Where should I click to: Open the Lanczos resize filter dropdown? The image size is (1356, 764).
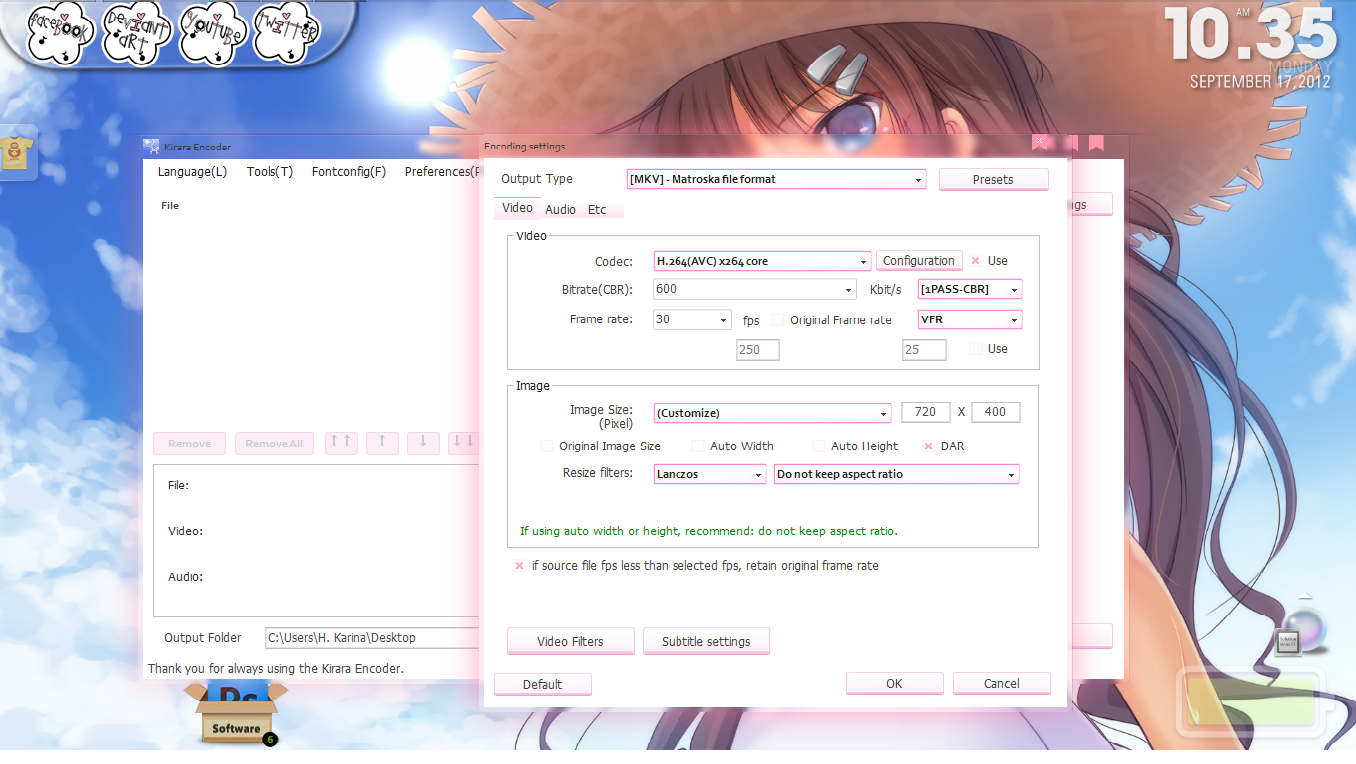(x=710, y=474)
